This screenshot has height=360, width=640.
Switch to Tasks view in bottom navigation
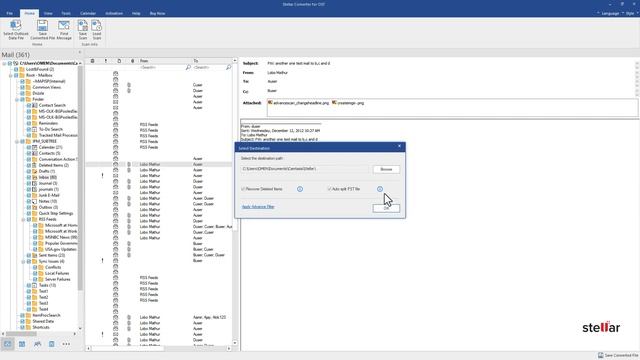(51, 344)
